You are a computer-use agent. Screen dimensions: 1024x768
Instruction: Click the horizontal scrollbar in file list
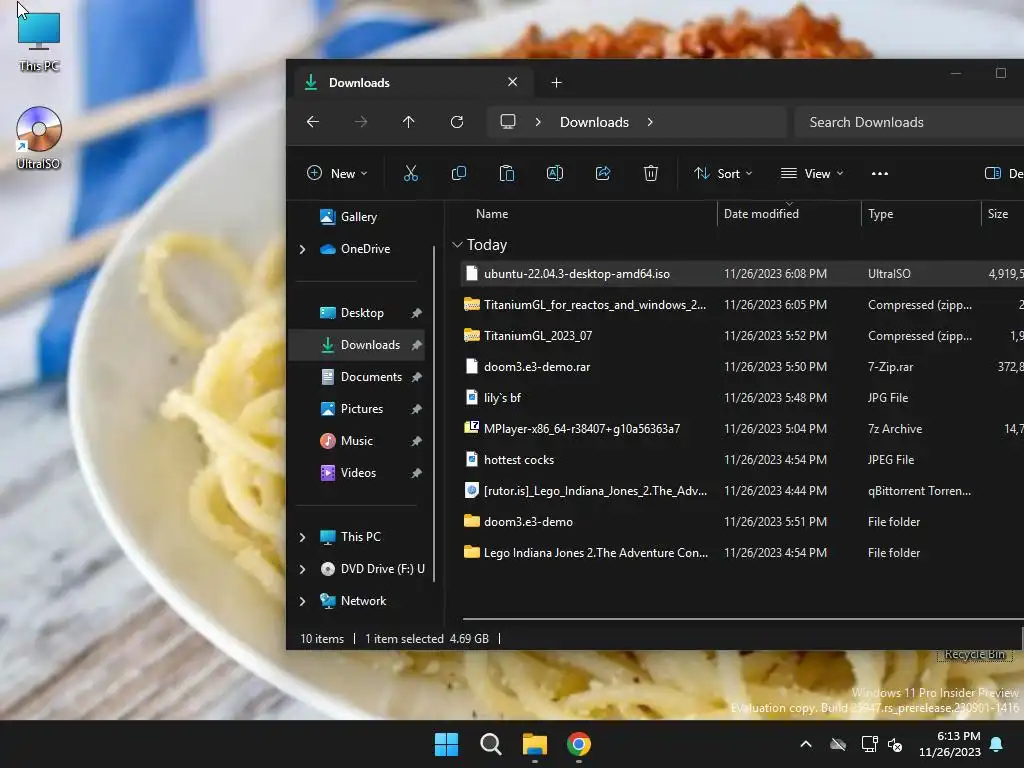click(743, 618)
